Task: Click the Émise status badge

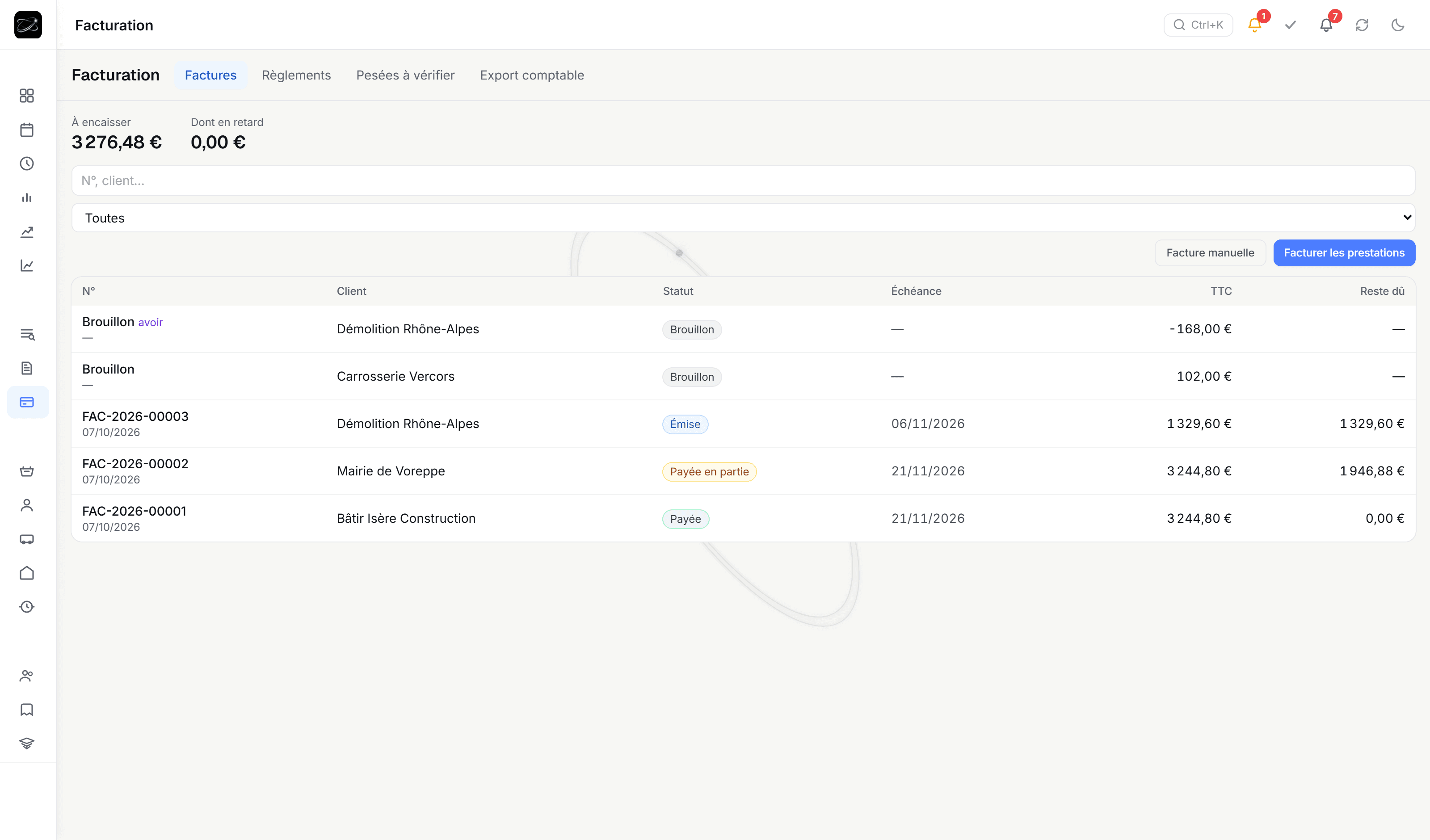Action: pyautogui.click(x=685, y=424)
